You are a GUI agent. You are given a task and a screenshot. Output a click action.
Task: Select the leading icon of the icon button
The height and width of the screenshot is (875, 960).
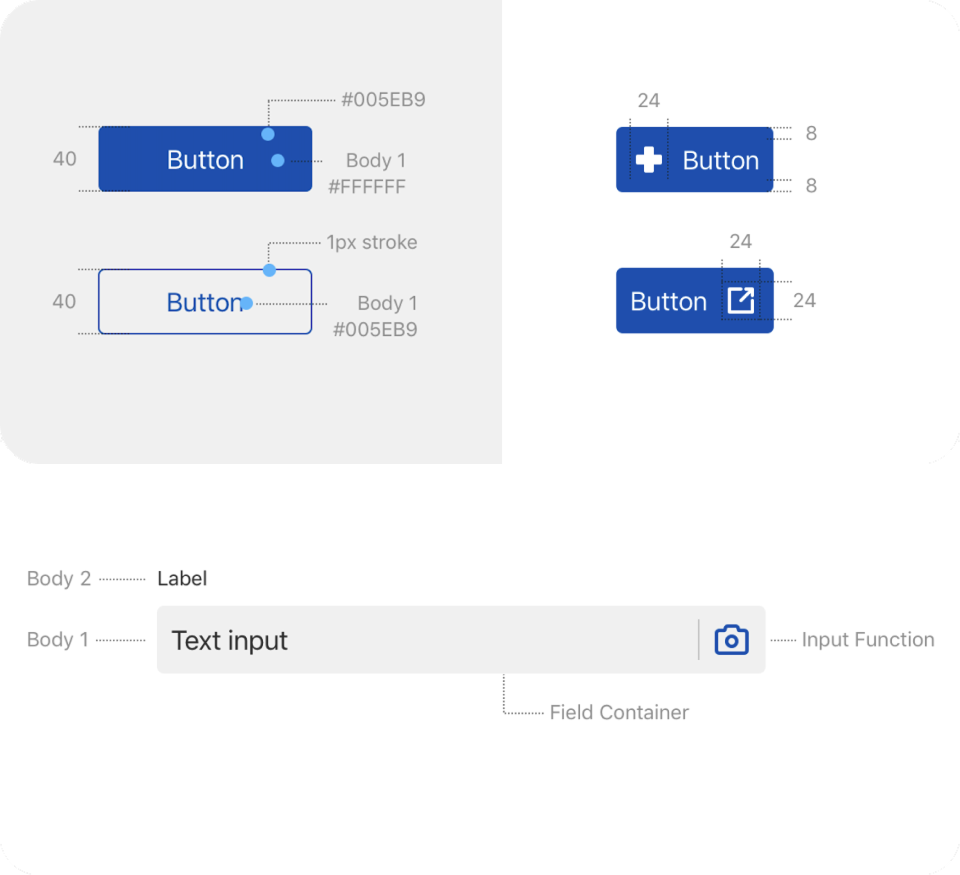[649, 159]
